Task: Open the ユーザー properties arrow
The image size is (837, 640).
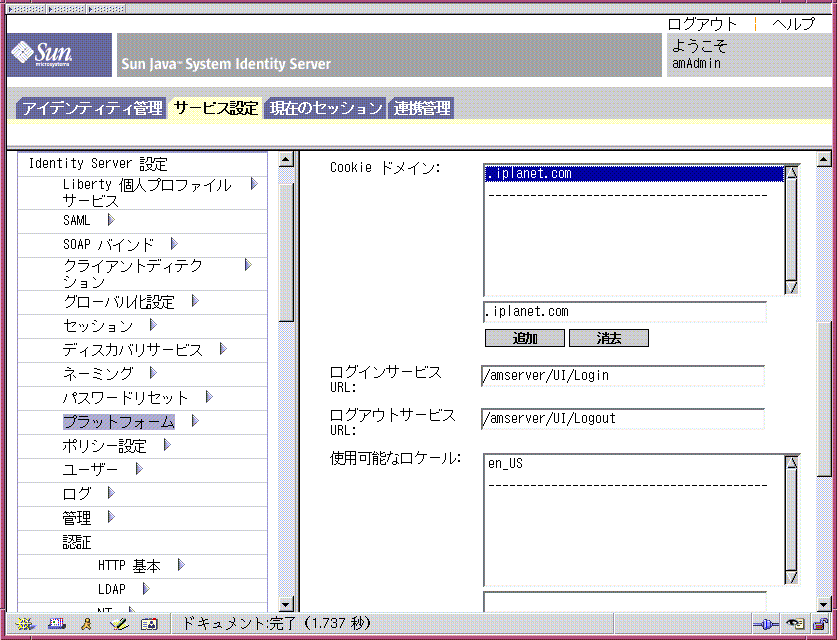Action: click(139, 469)
